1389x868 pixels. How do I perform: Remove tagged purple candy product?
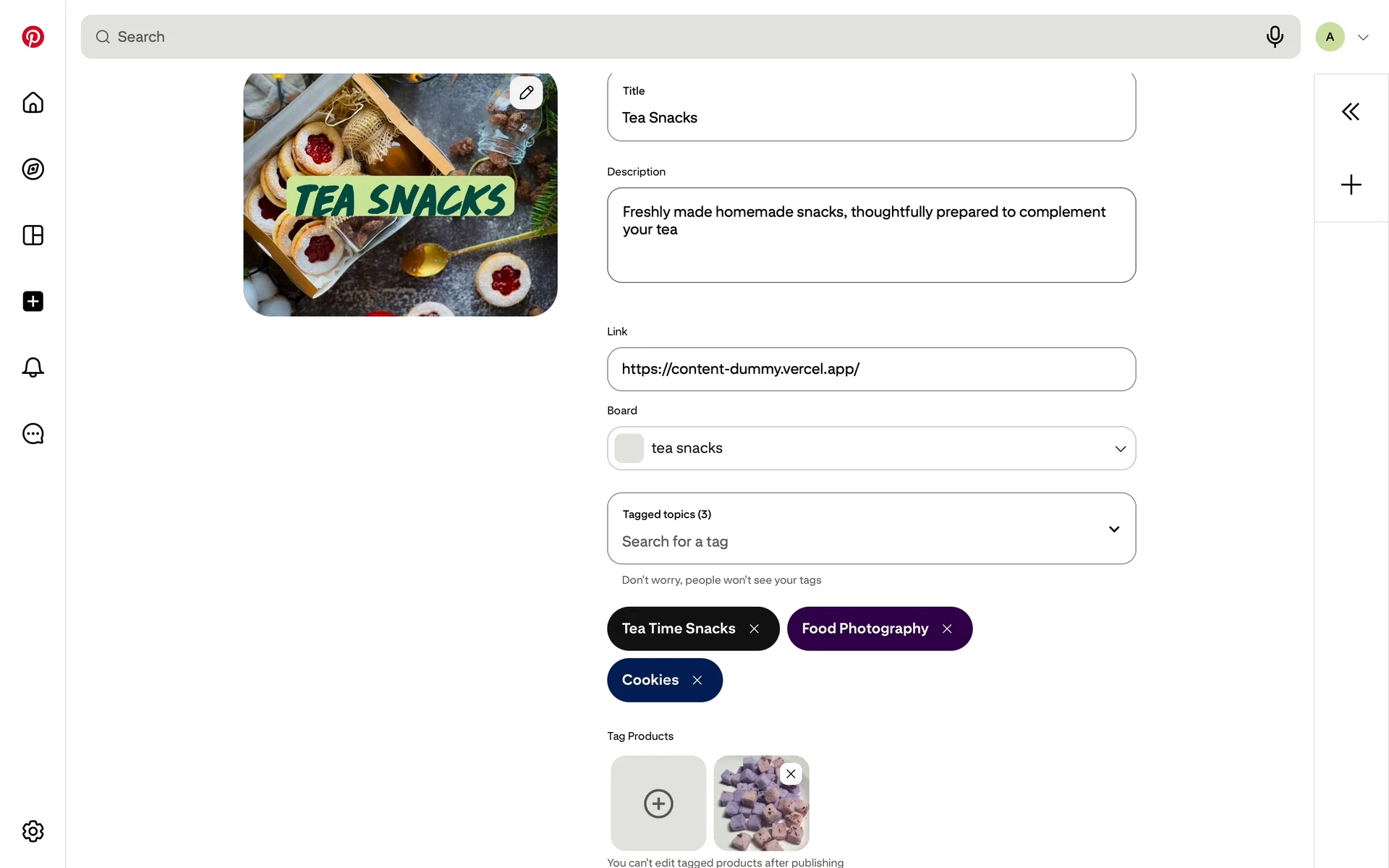coord(791,774)
